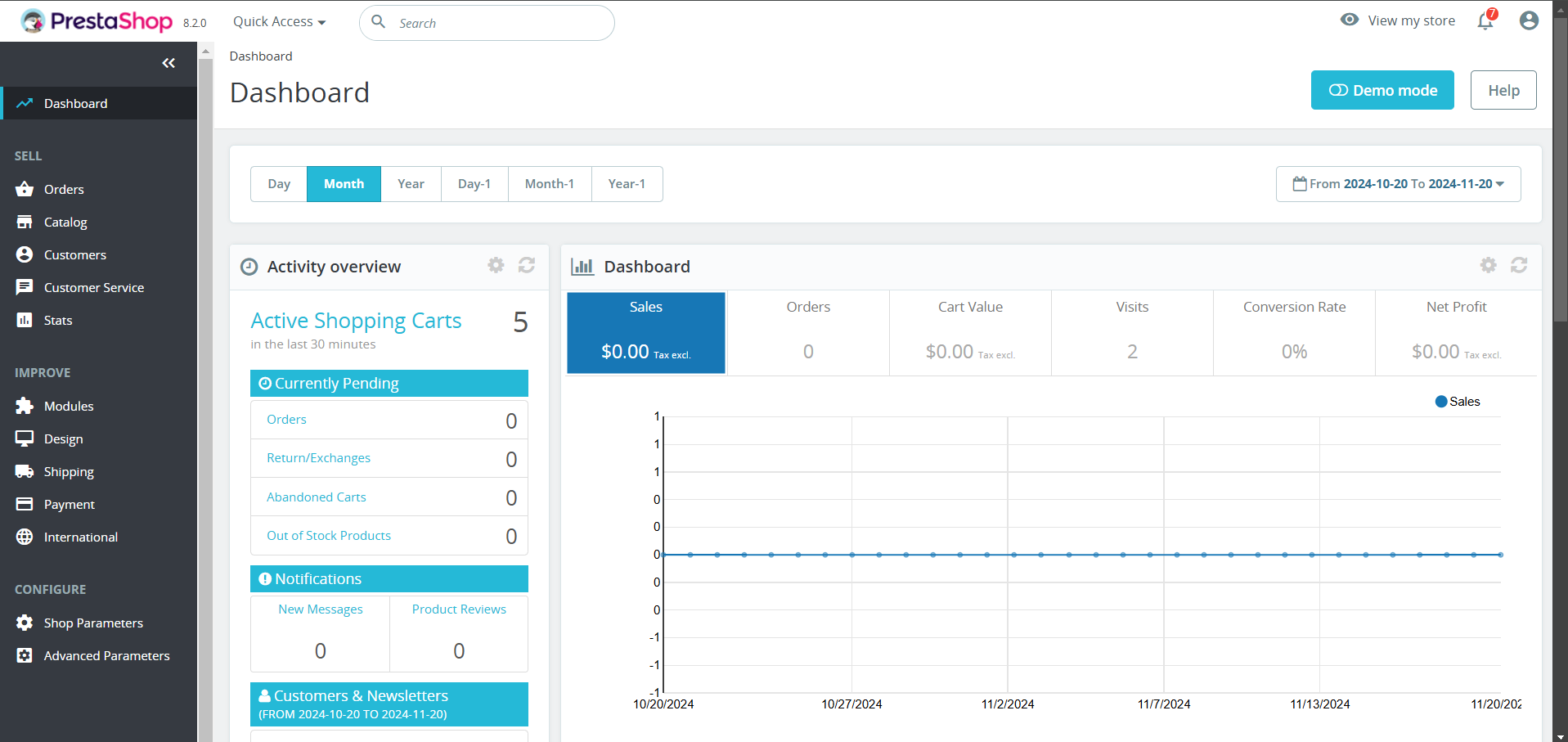This screenshot has width=1568, height=742.
Task: Switch to the Year tab
Action: pyautogui.click(x=411, y=183)
